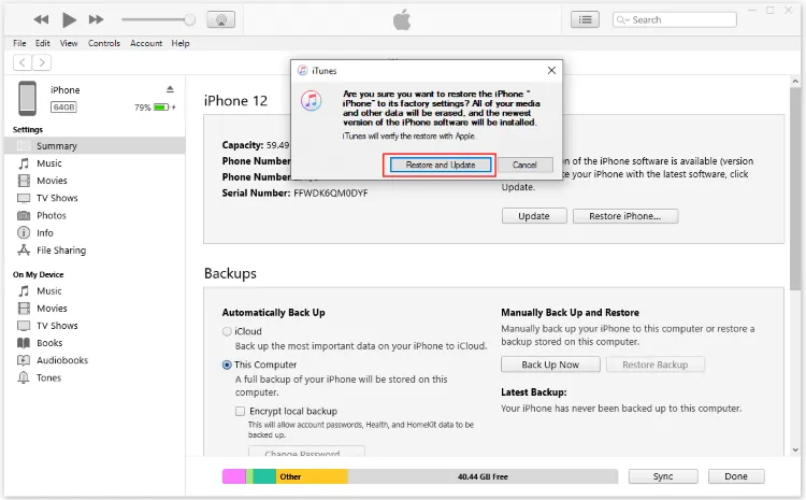
Task: Select iCloud backup radio button
Action: point(227,332)
